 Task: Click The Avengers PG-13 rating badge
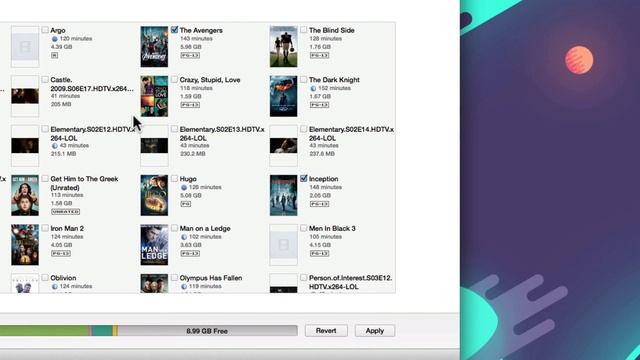point(190,55)
